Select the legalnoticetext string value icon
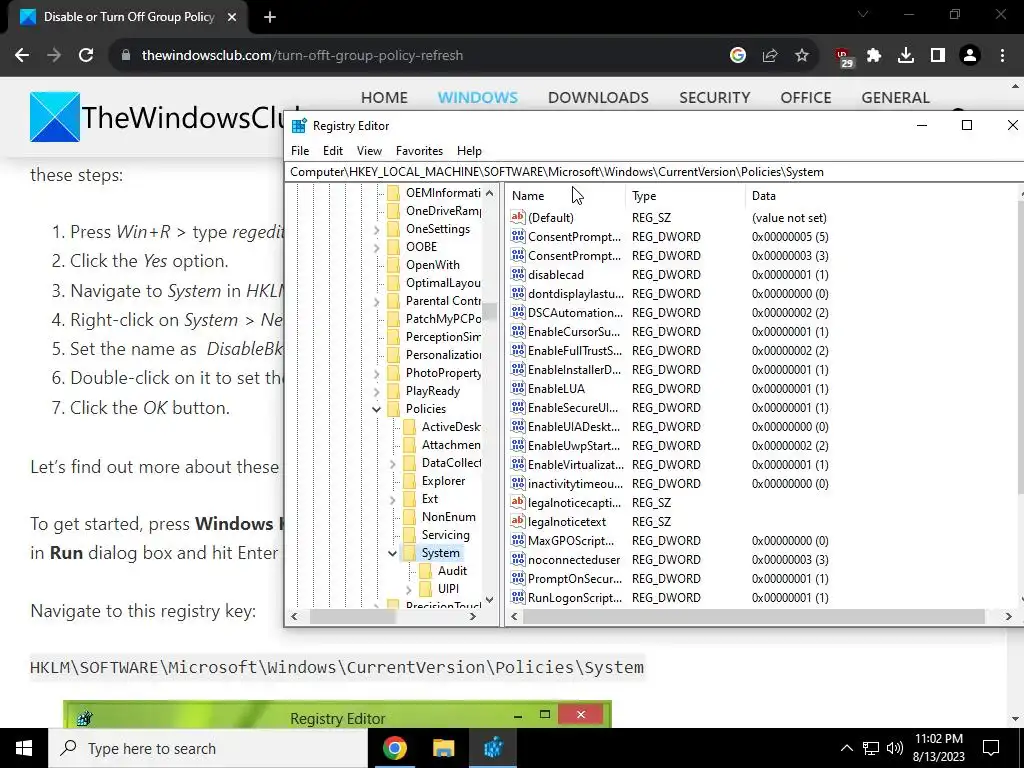Screen dimensions: 1024x768 (518, 521)
